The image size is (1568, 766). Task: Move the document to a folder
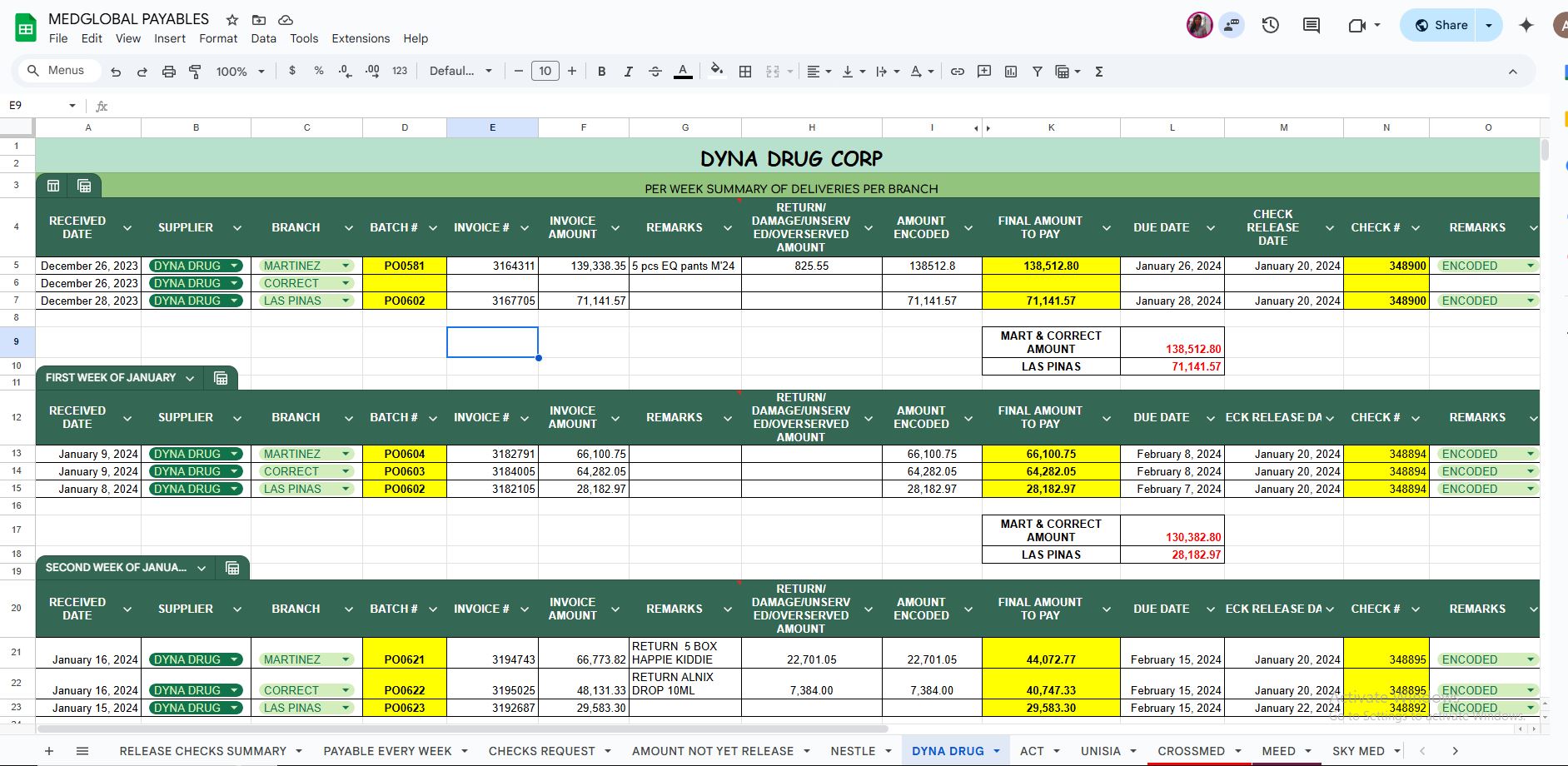click(x=259, y=20)
